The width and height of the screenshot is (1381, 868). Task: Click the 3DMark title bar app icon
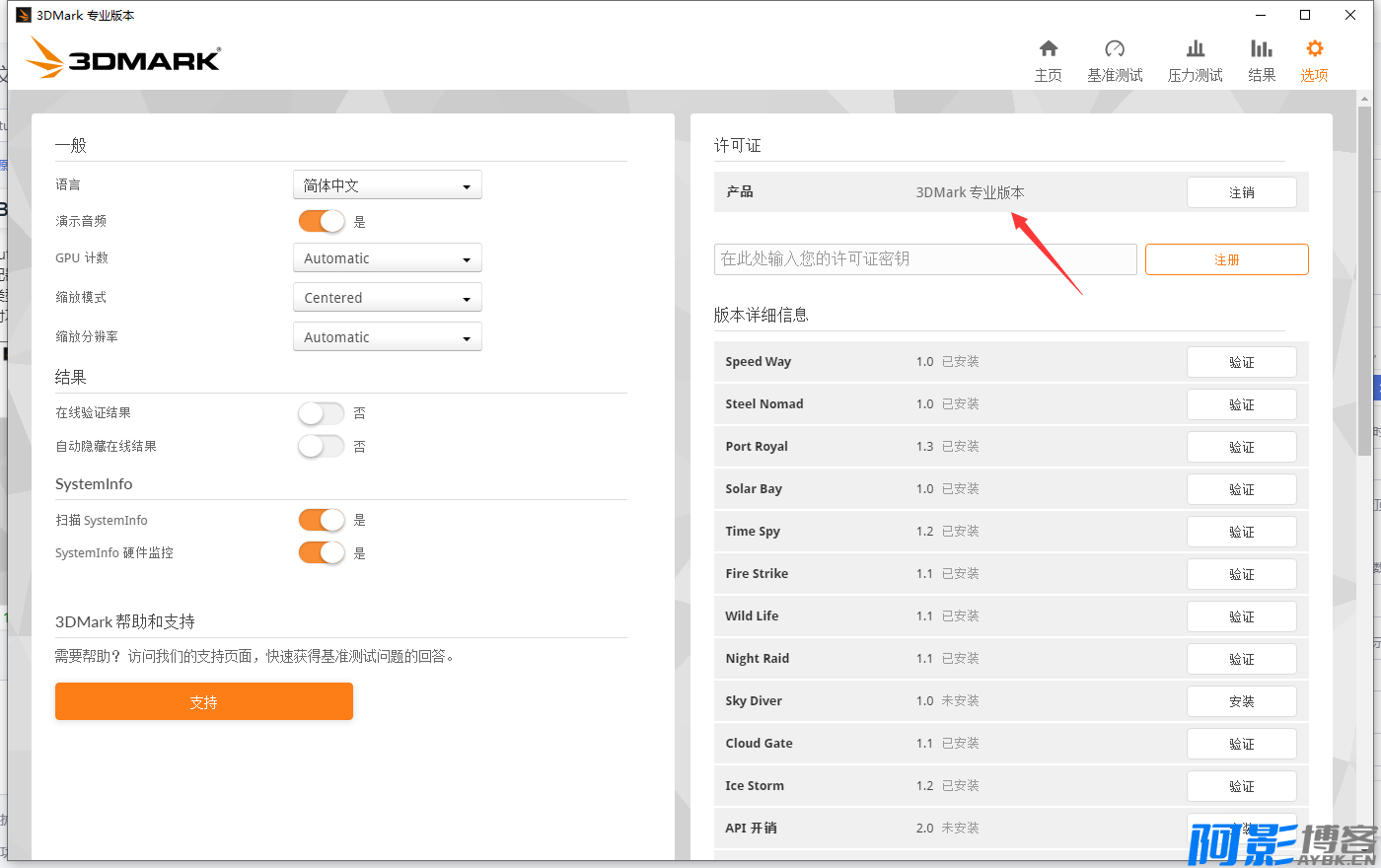coord(24,15)
